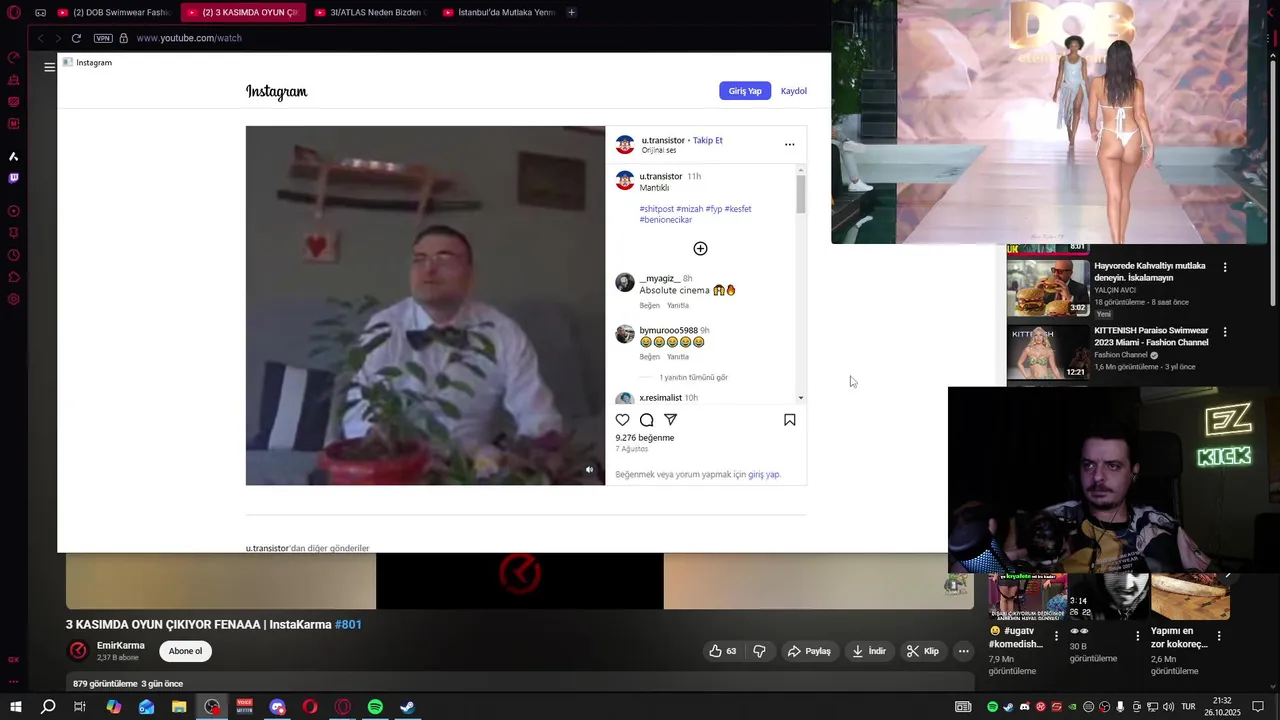Like the Instagram post heart icon
This screenshot has height=720, width=1280.
pyautogui.click(x=622, y=420)
